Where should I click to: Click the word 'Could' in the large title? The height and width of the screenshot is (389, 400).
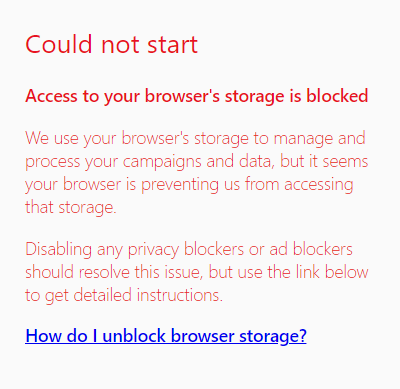[59, 44]
